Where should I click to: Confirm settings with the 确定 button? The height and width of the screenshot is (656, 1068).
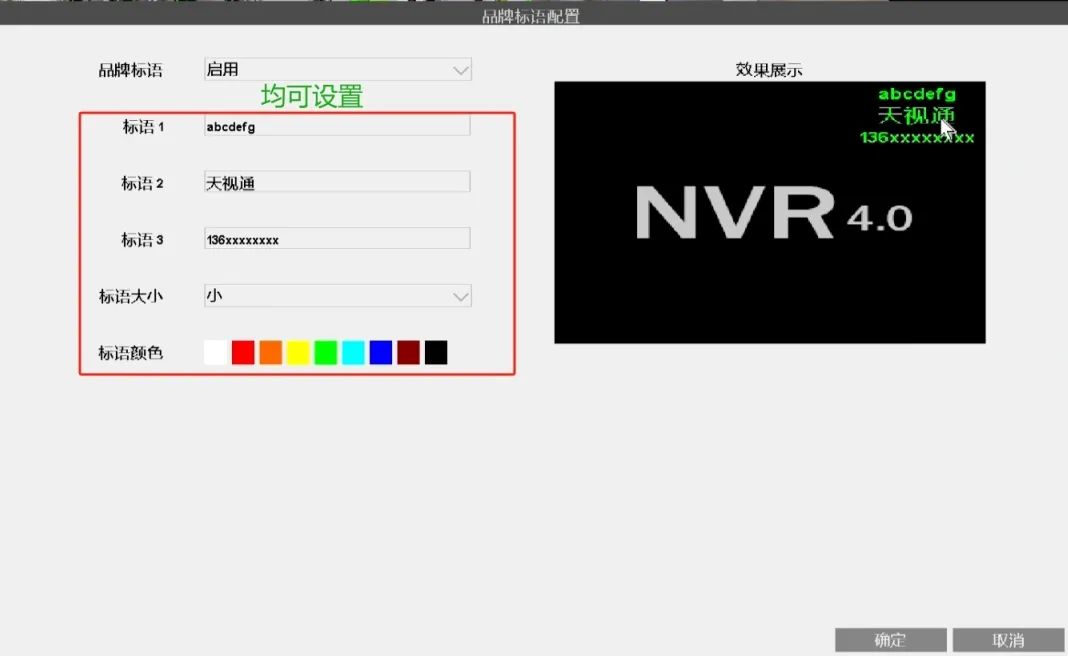pos(890,640)
